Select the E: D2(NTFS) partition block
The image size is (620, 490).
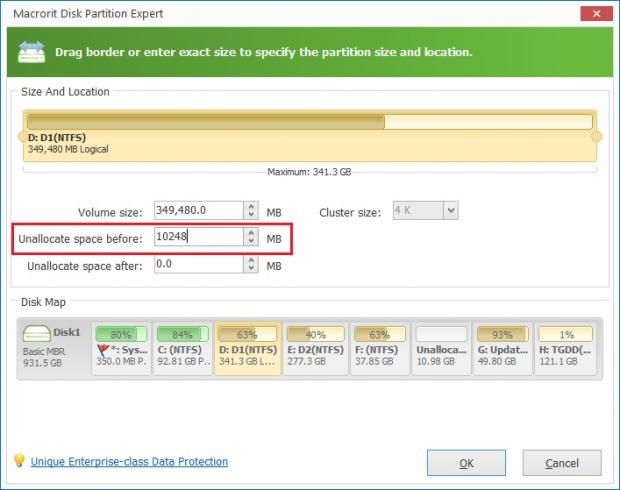(x=312, y=346)
